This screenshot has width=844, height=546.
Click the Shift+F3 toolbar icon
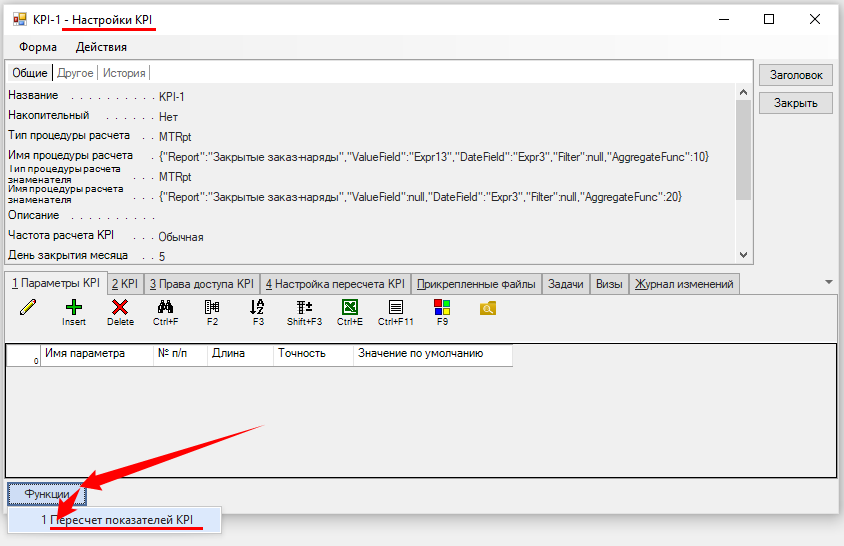pos(304,309)
